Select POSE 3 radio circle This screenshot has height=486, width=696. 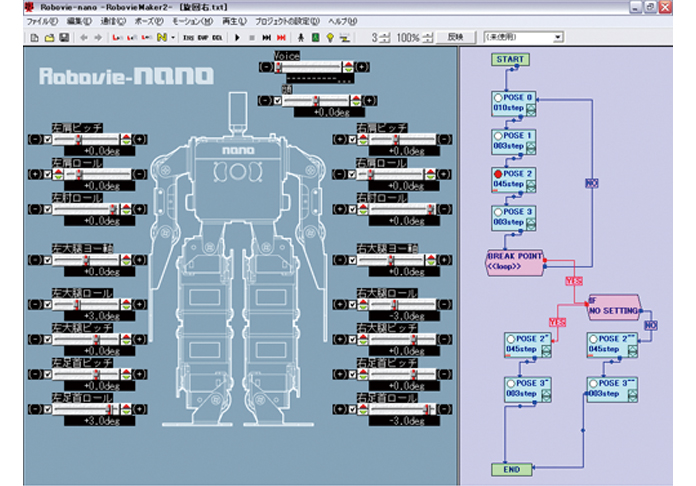(498, 212)
